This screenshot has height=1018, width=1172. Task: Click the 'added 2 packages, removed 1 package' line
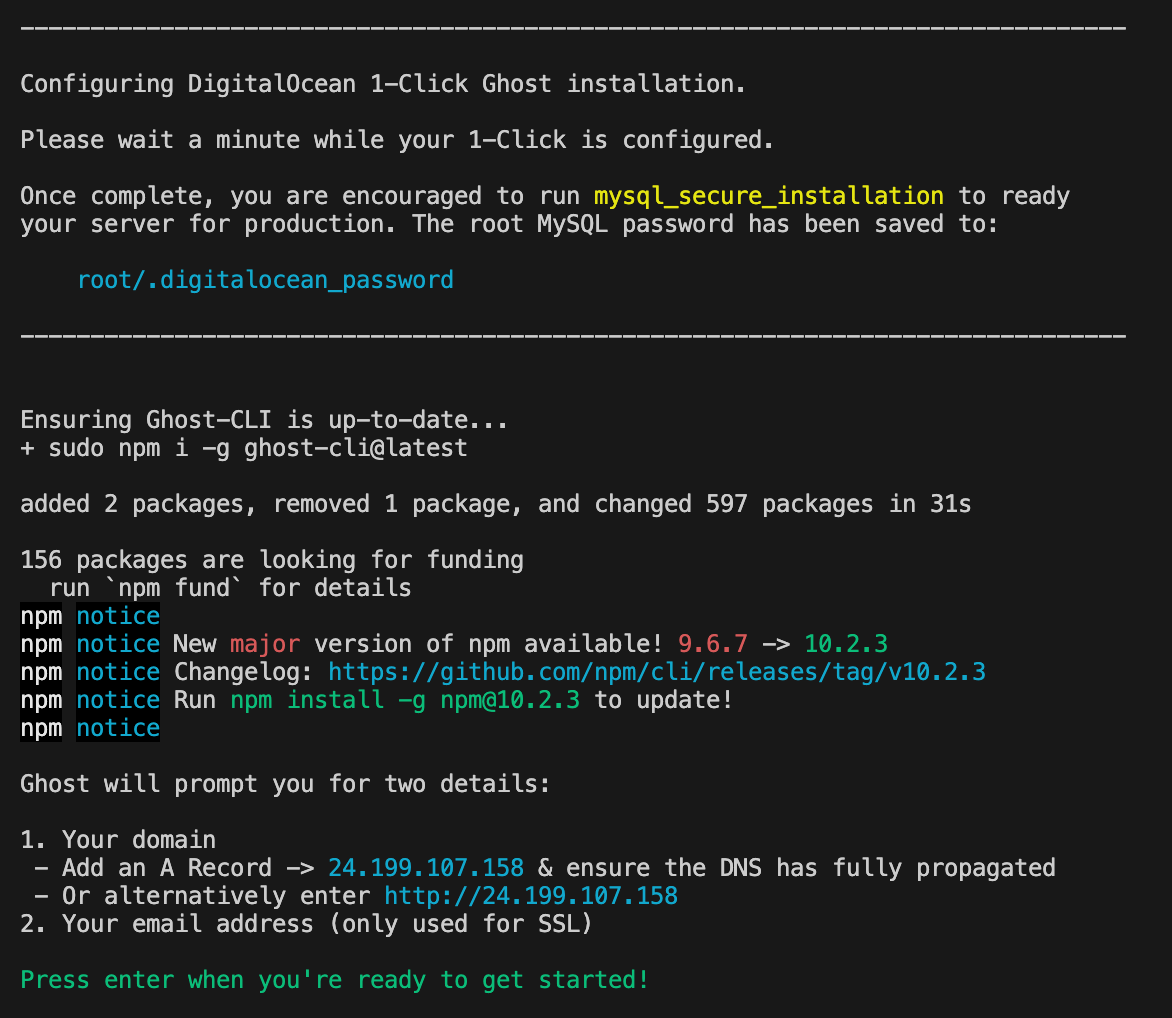495,504
